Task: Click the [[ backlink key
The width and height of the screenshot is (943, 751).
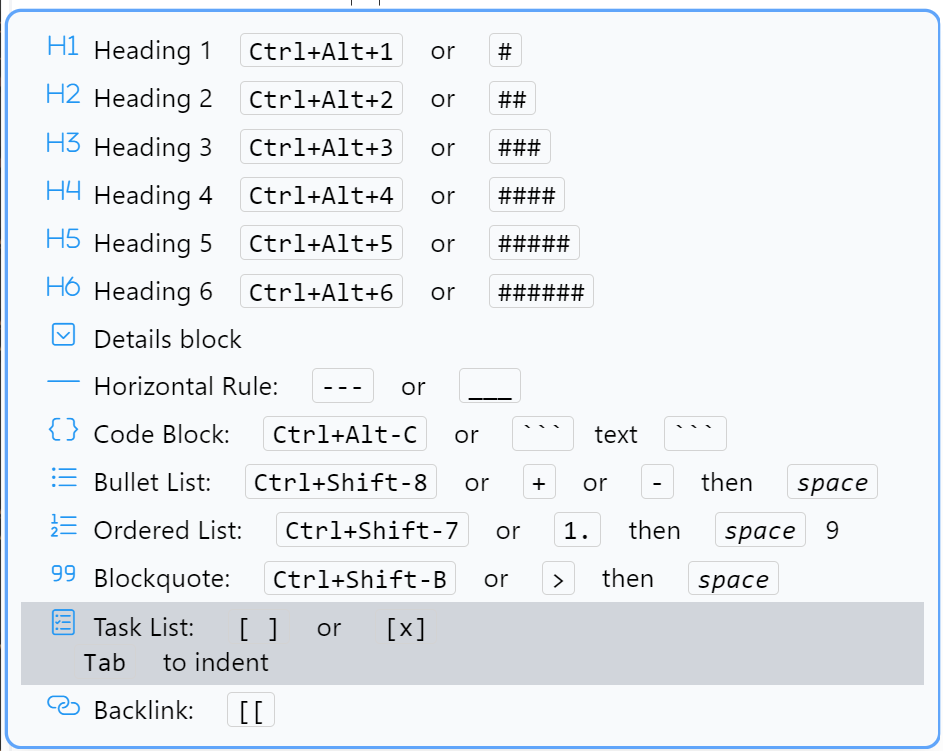Action: (251, 710)
